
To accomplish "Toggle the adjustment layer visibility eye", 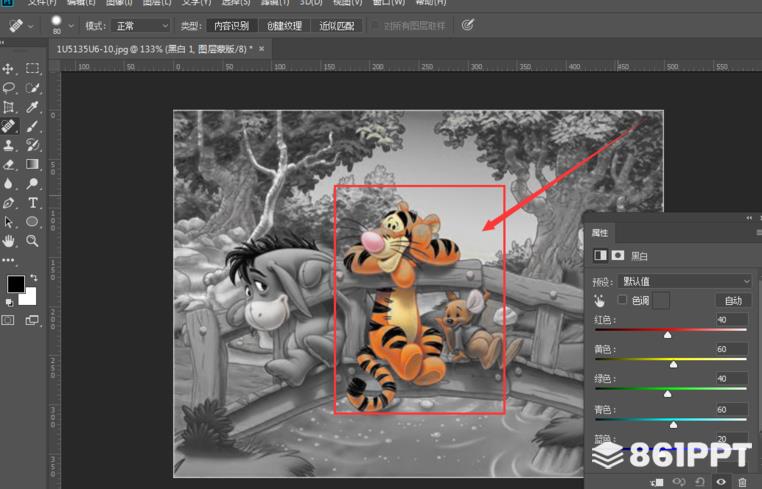I will pos(721,482).
